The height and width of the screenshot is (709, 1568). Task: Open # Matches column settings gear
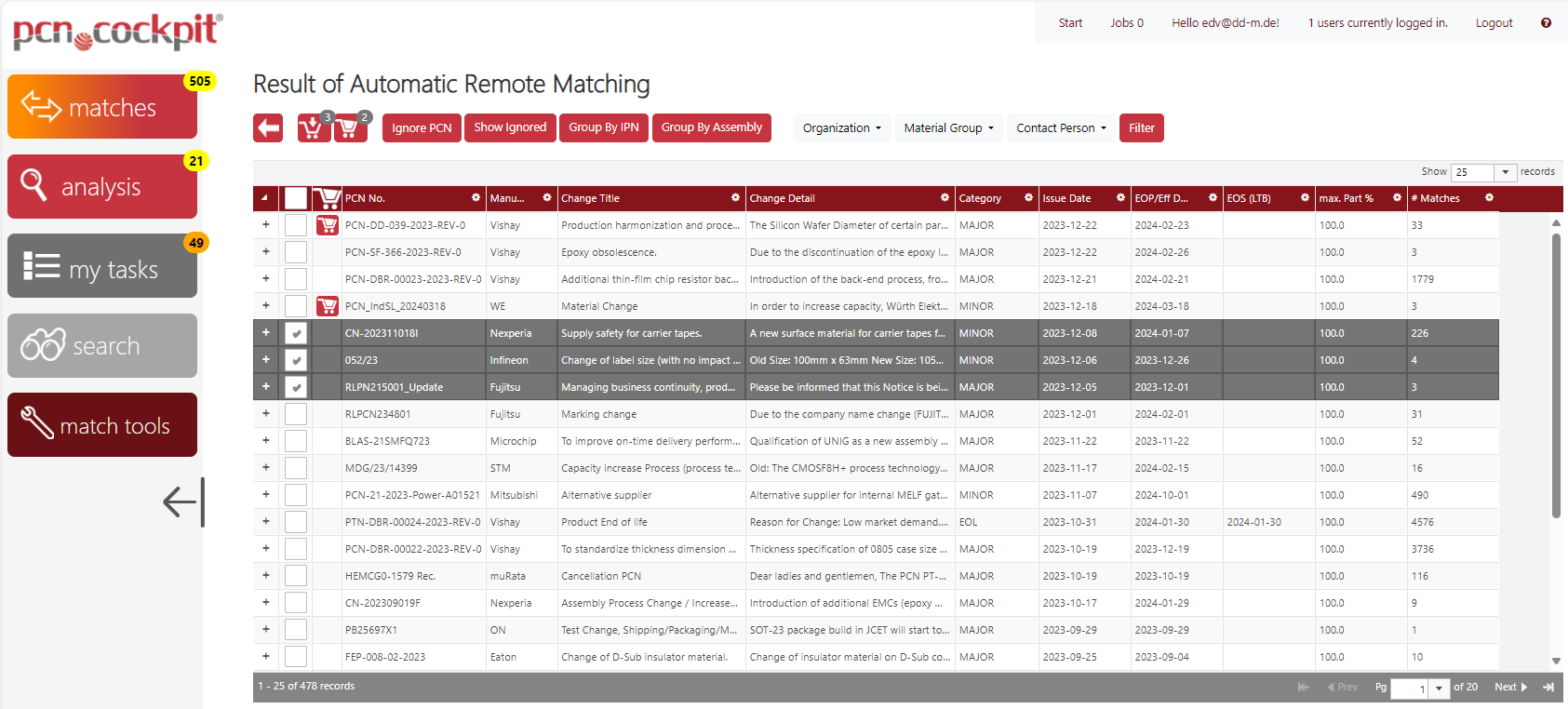(1489, 197)
